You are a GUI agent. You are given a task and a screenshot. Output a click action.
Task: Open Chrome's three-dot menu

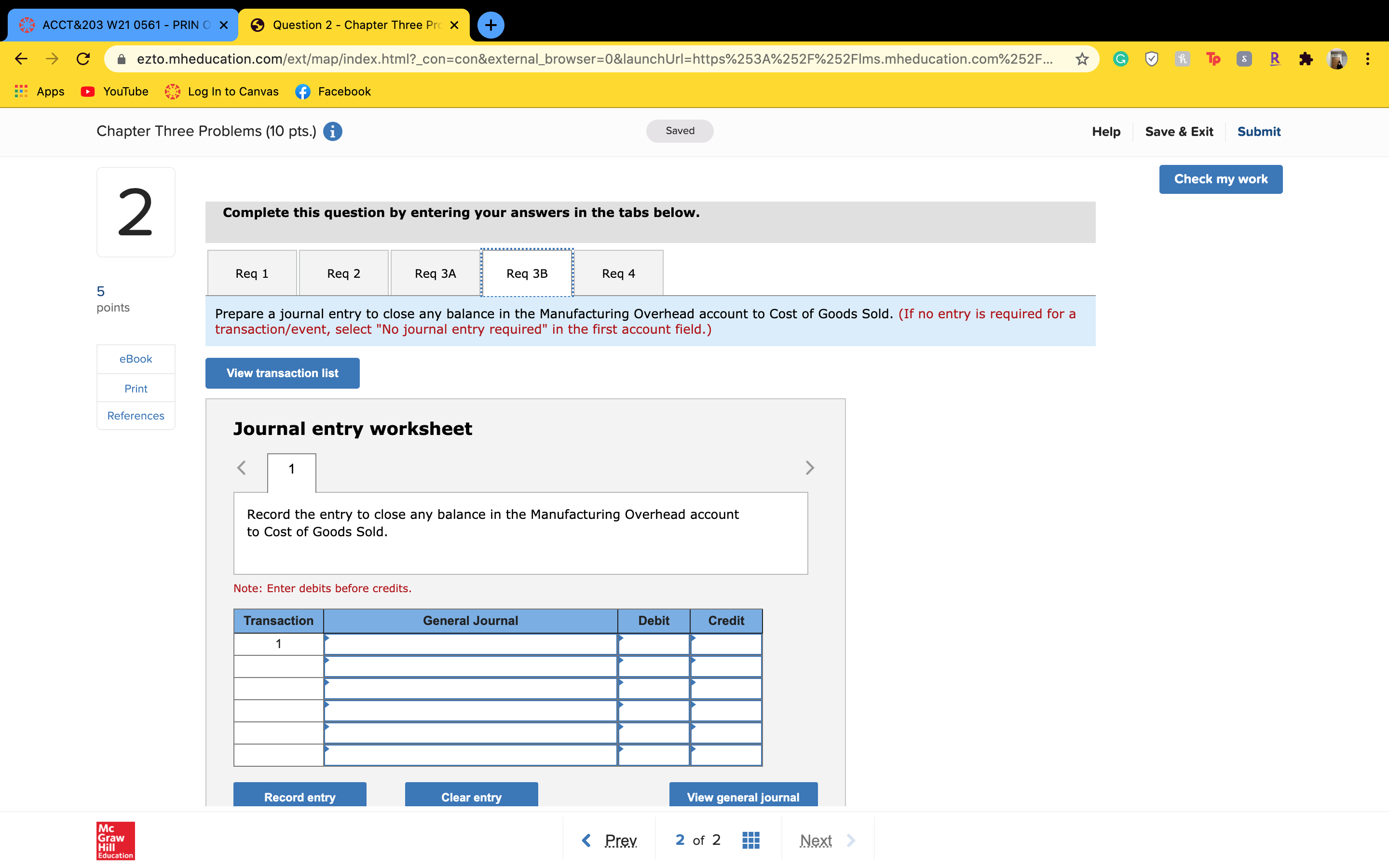(1368, 58)
